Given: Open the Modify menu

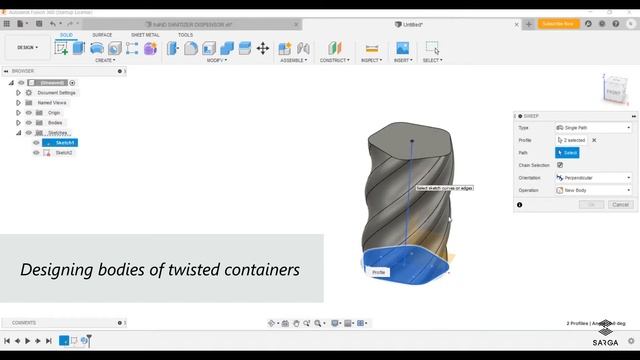Looking at the screenshot, I should (x=216, y=60).
